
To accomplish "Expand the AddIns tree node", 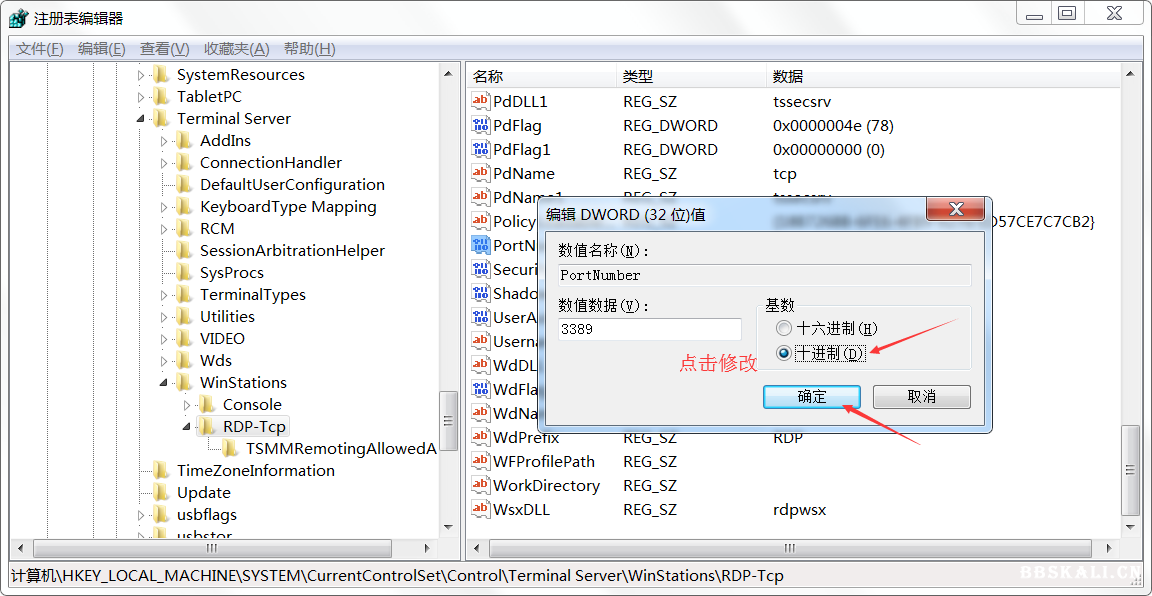I will coord(164,141).
